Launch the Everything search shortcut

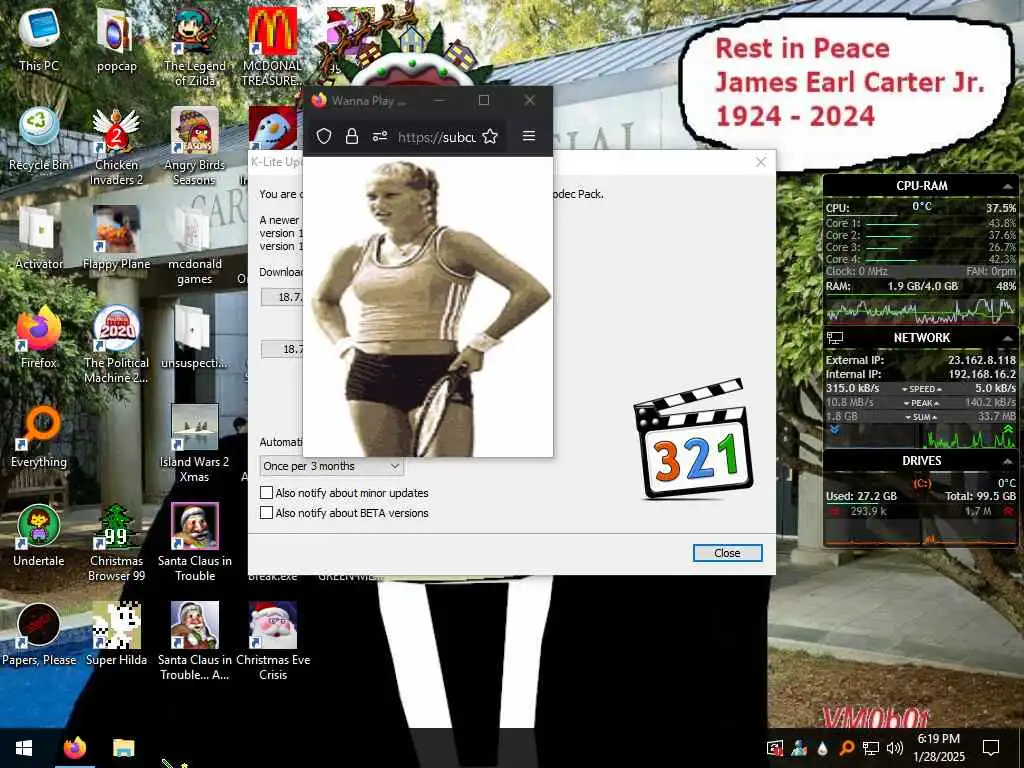click(x=39, y=436)
